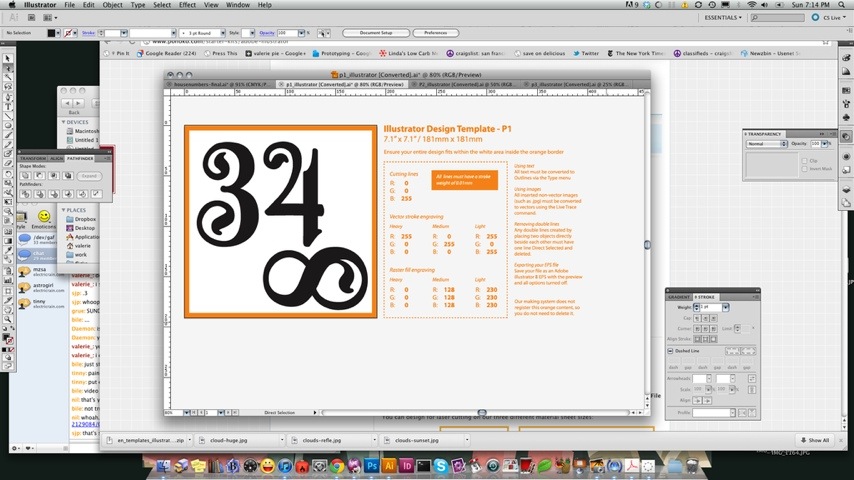Select the Eraser tool
Viewport: 854px width, 480px height.
coord(8,163)
